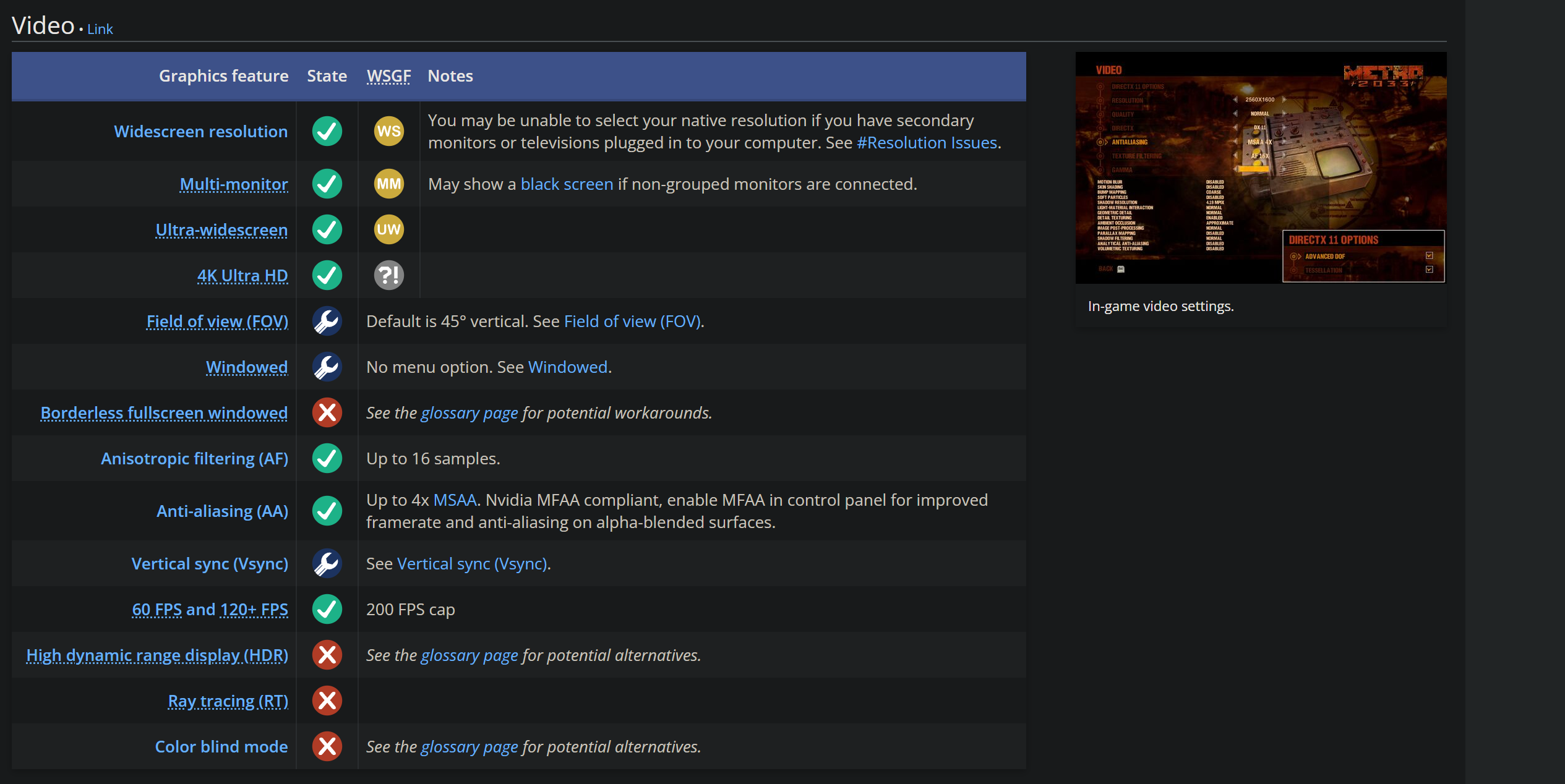Click the Video section heading
The width and height of the screenshot is (1565, 784).
pyautogui.click(x=43, y=26)
